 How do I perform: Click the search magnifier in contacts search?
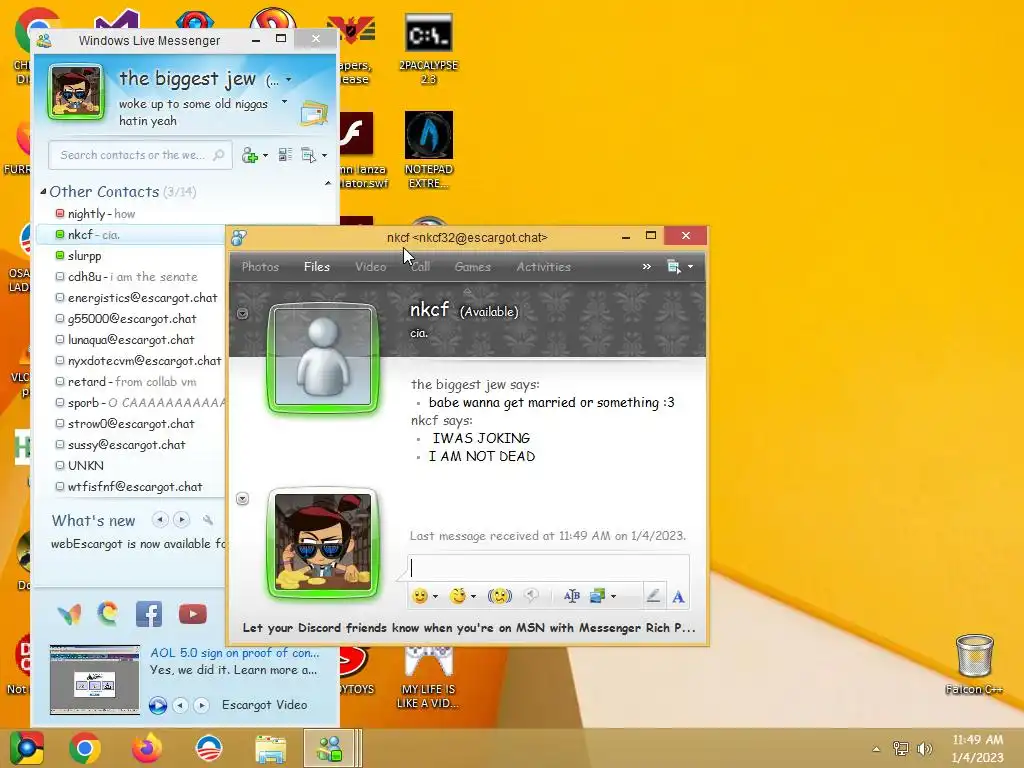[x=219, y=155]
